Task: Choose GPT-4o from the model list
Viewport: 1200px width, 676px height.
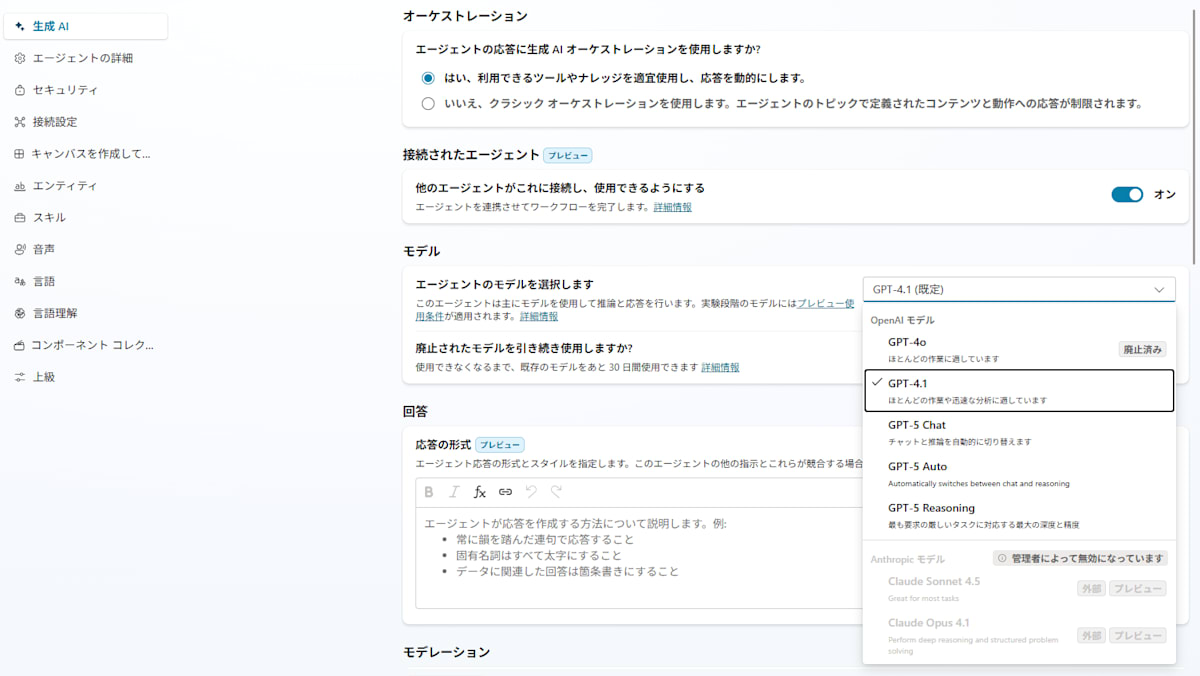Action: click(x=1019, y=349)
